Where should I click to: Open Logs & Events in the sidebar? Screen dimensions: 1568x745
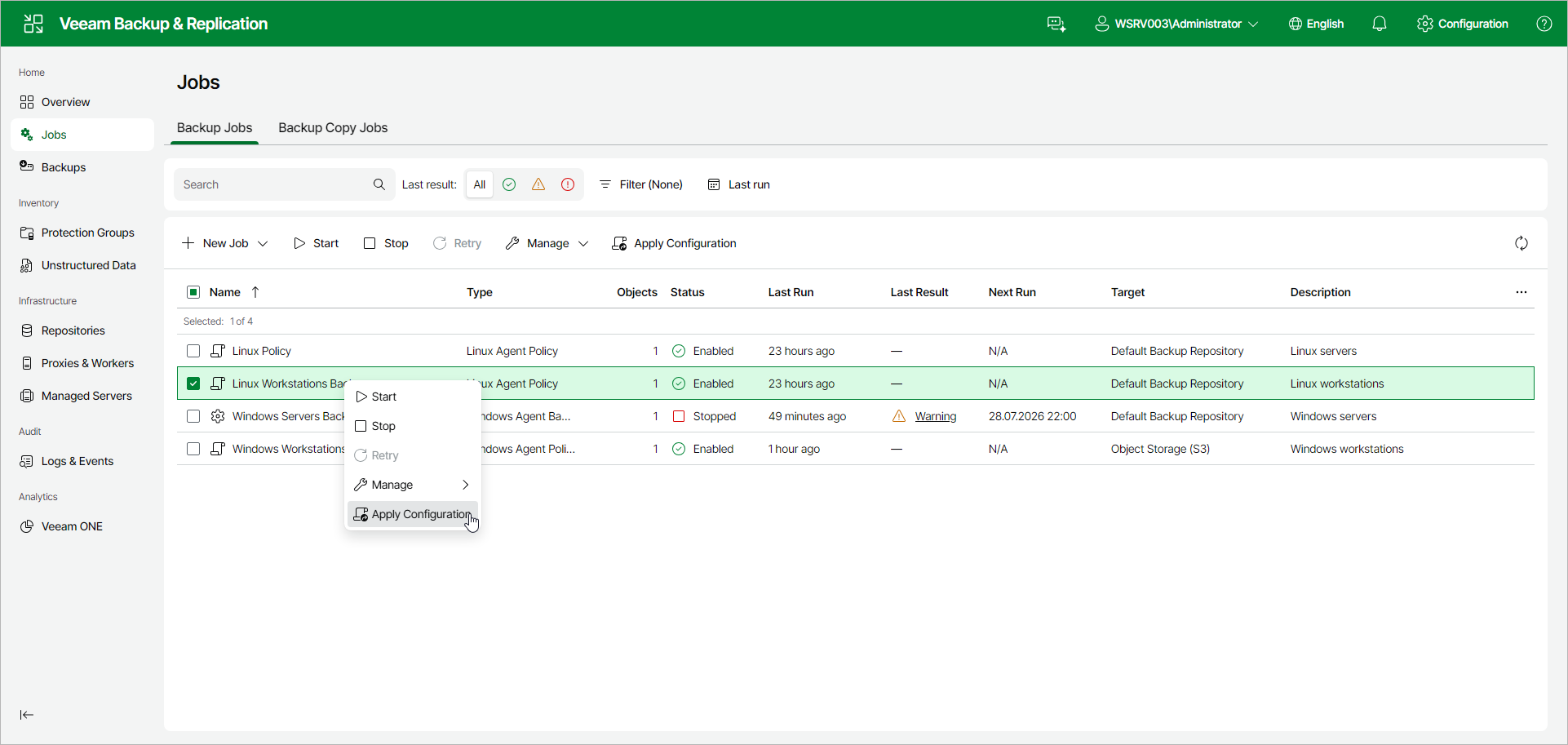[x=82, y=461]
